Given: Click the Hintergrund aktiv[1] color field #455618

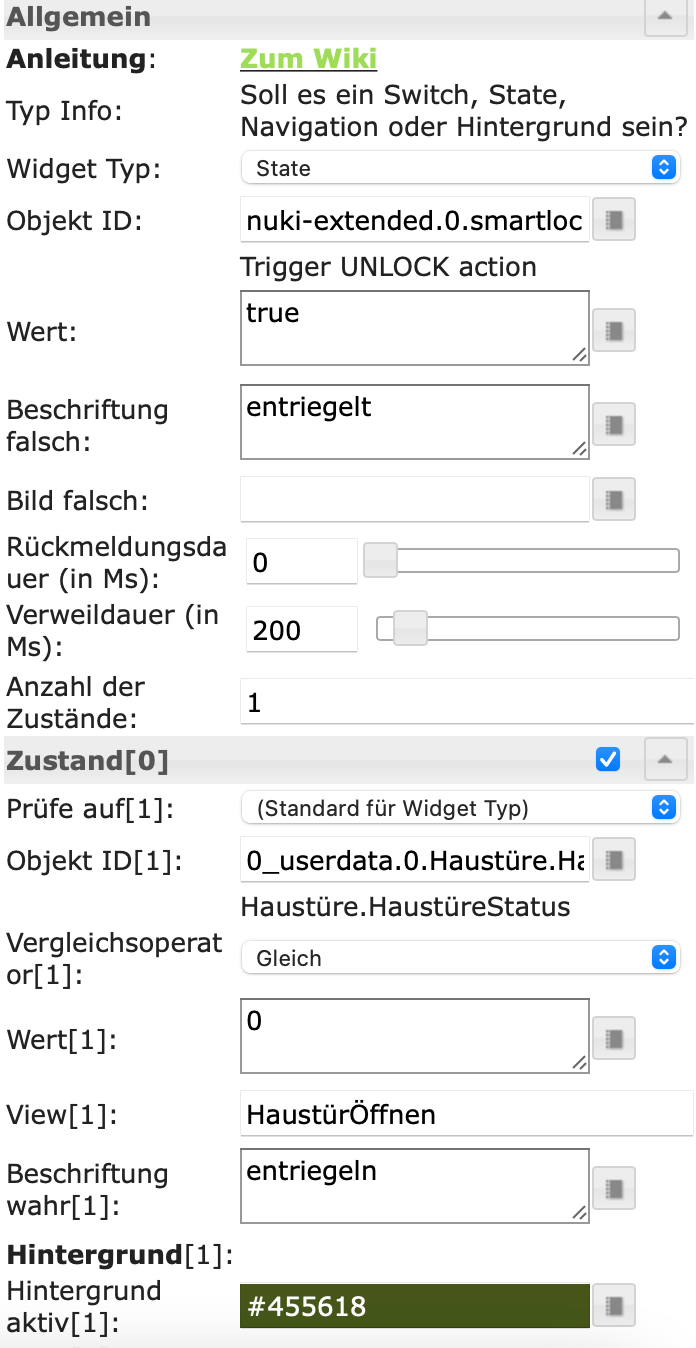Looking at the screenshot, I should [x=414, y=1306].
